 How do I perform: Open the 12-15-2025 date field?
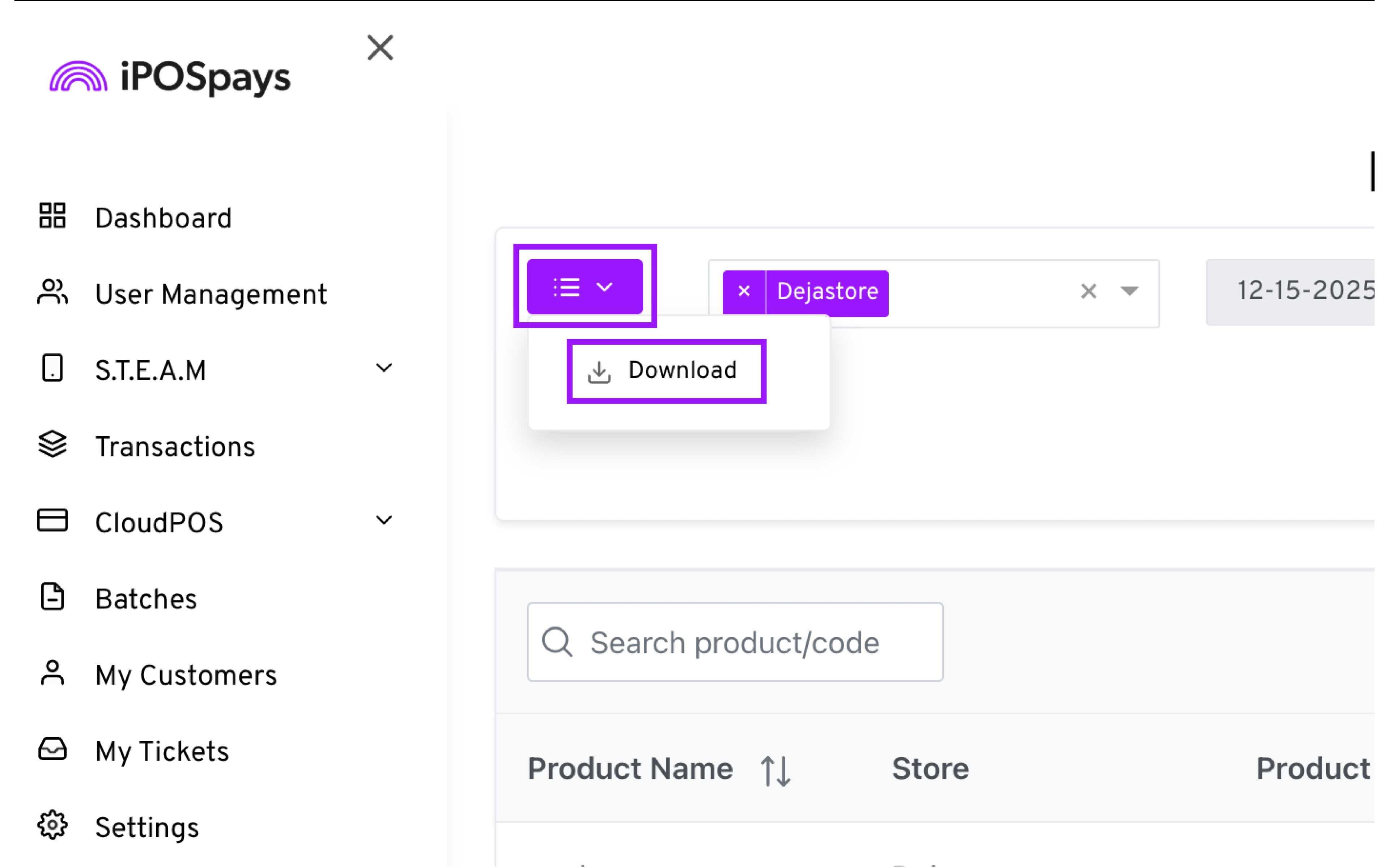pyautogui.click(x=1297, y=292)
